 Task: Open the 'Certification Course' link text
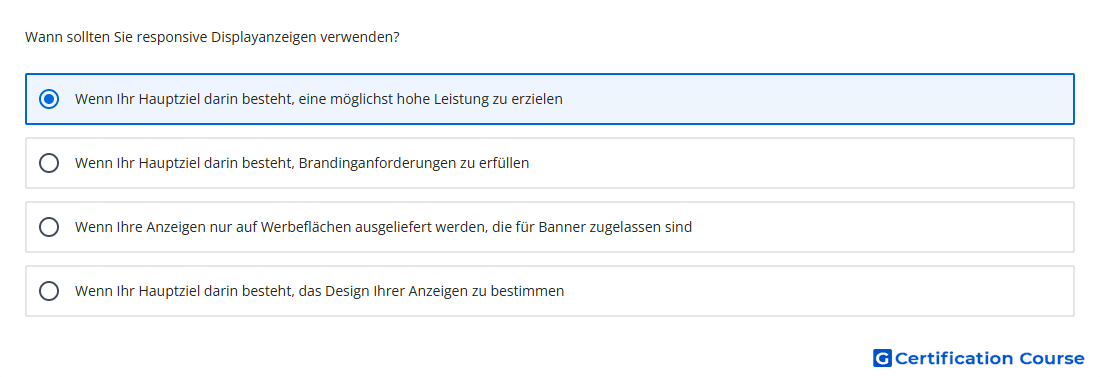(x=989, y=358)
